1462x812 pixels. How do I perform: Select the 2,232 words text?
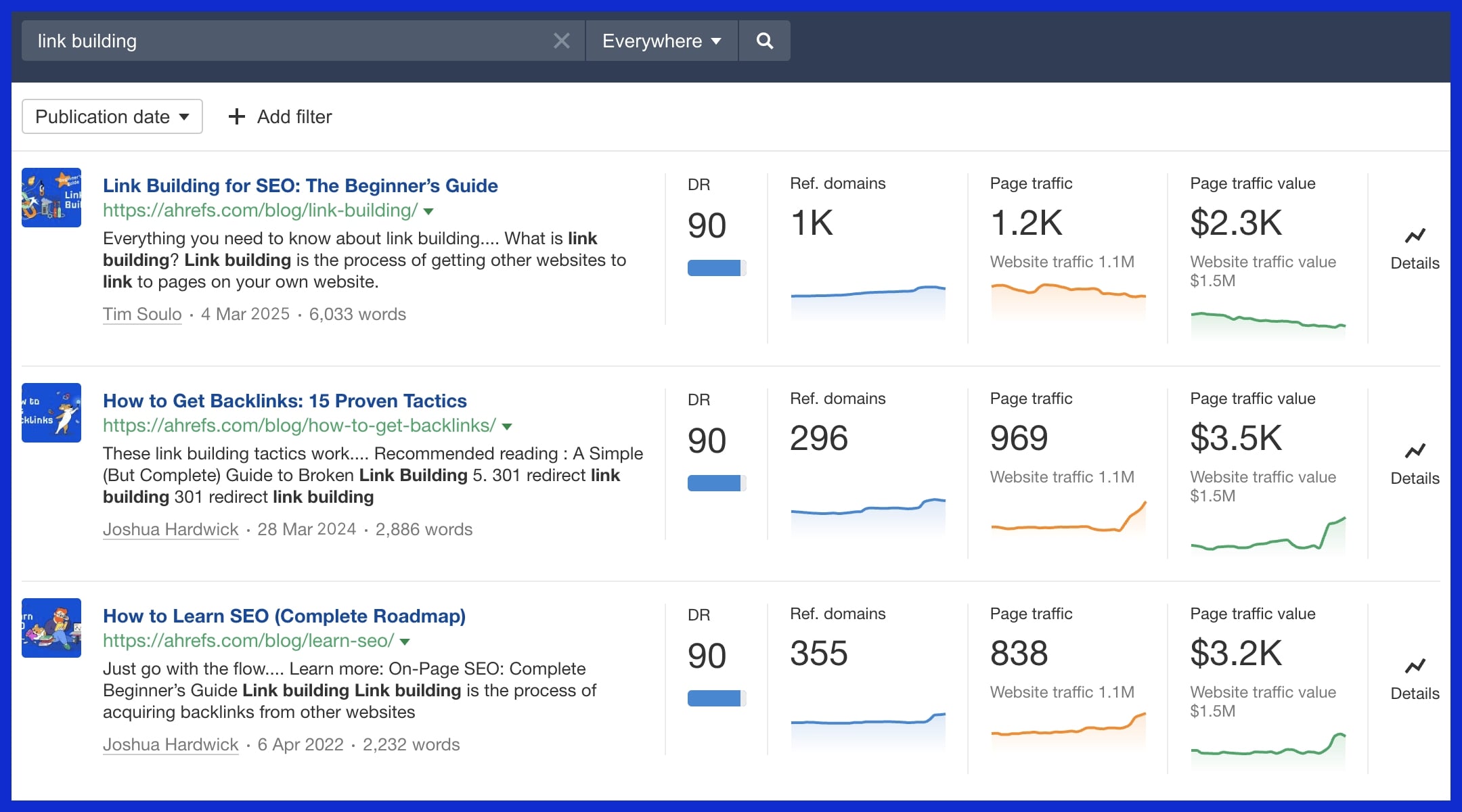(411, 744)
